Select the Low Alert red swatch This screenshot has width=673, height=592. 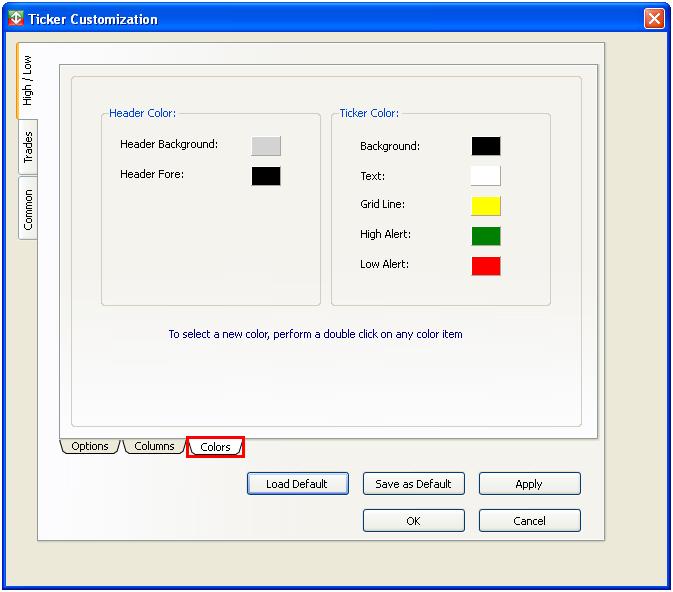(486, 266)
